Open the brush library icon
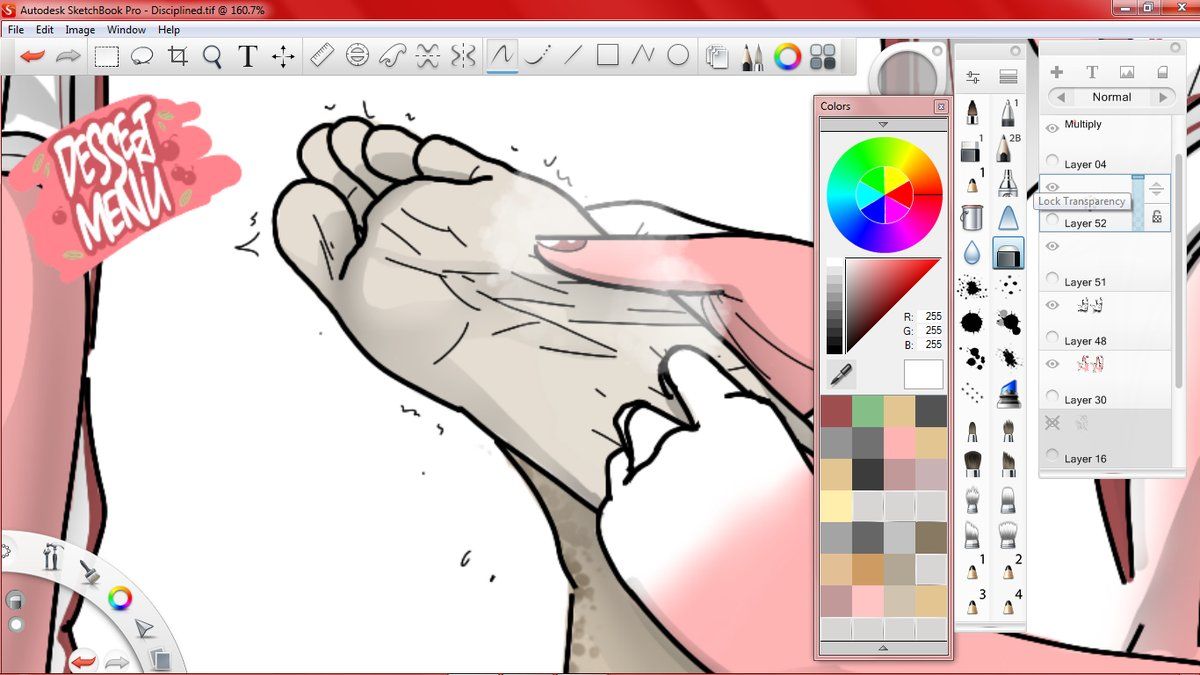 click(1008, 77)
